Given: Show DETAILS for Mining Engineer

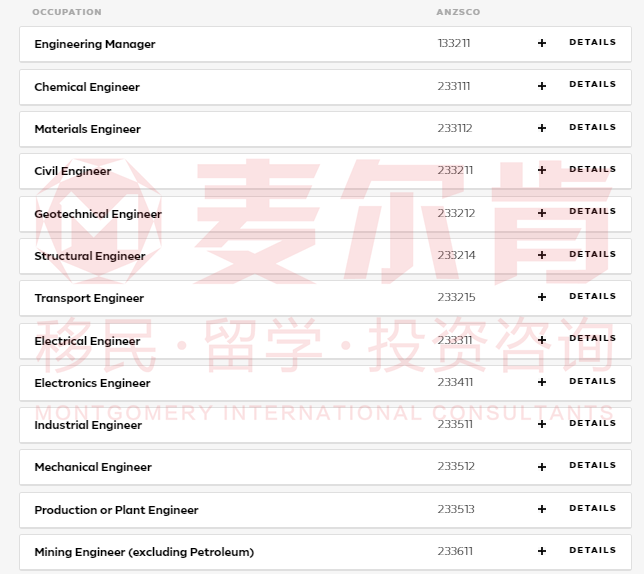Looking at the screenshot, I should pyautogui.click(x=592, y=550).
